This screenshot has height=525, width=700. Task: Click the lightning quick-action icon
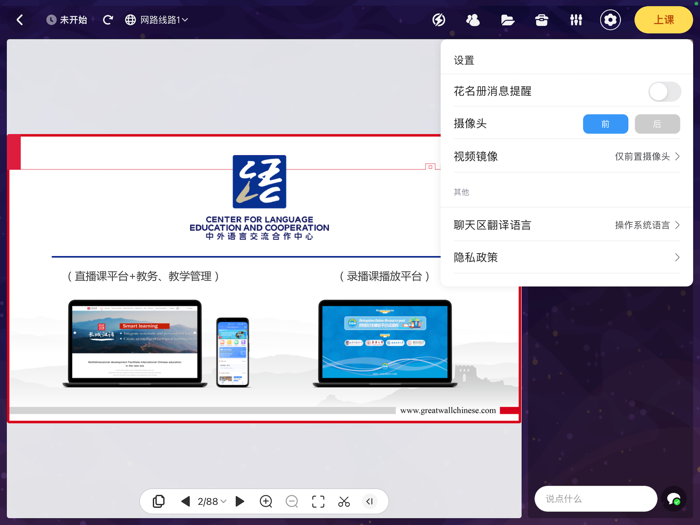(x=439, y=20)
